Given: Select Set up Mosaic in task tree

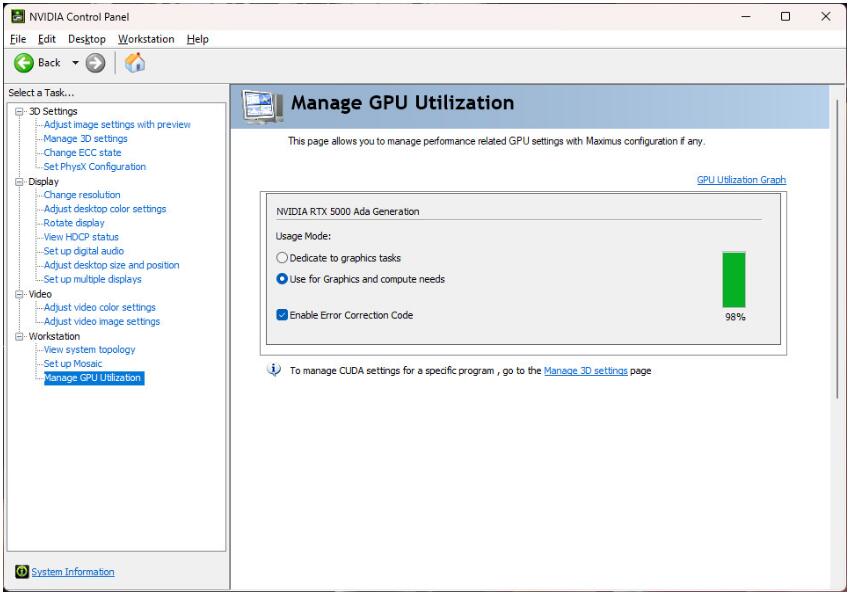Looking at the screenshot, I should tap(73, 364).
